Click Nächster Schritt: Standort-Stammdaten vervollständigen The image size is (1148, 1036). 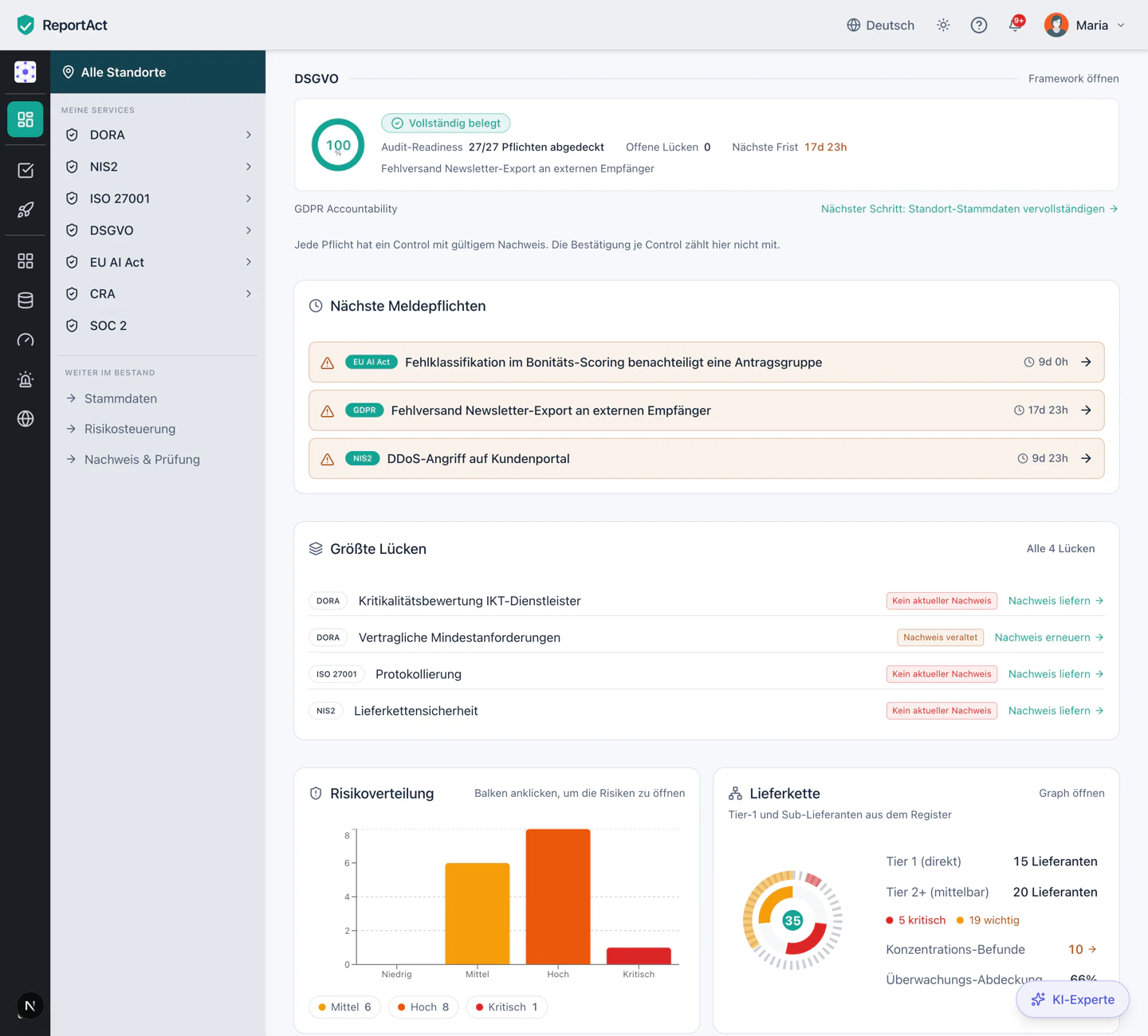(x=969, y=209)
